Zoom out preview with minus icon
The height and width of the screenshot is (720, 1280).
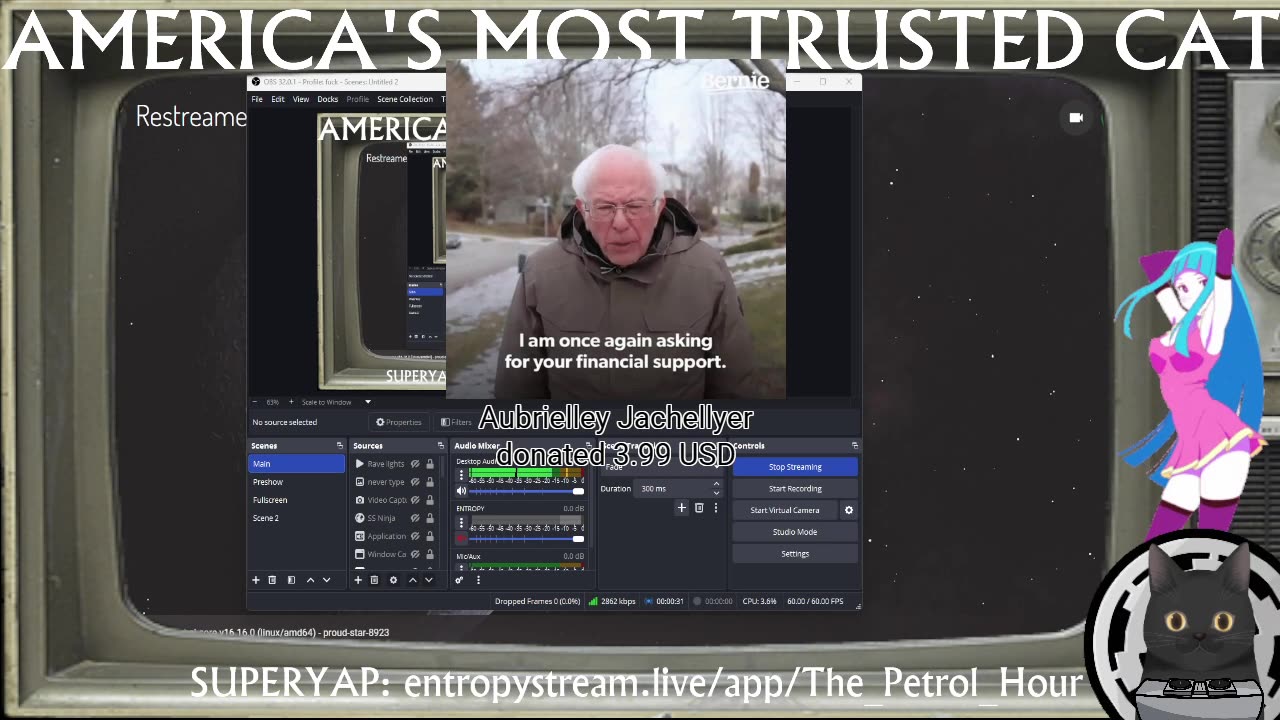(x=254, y=402)
